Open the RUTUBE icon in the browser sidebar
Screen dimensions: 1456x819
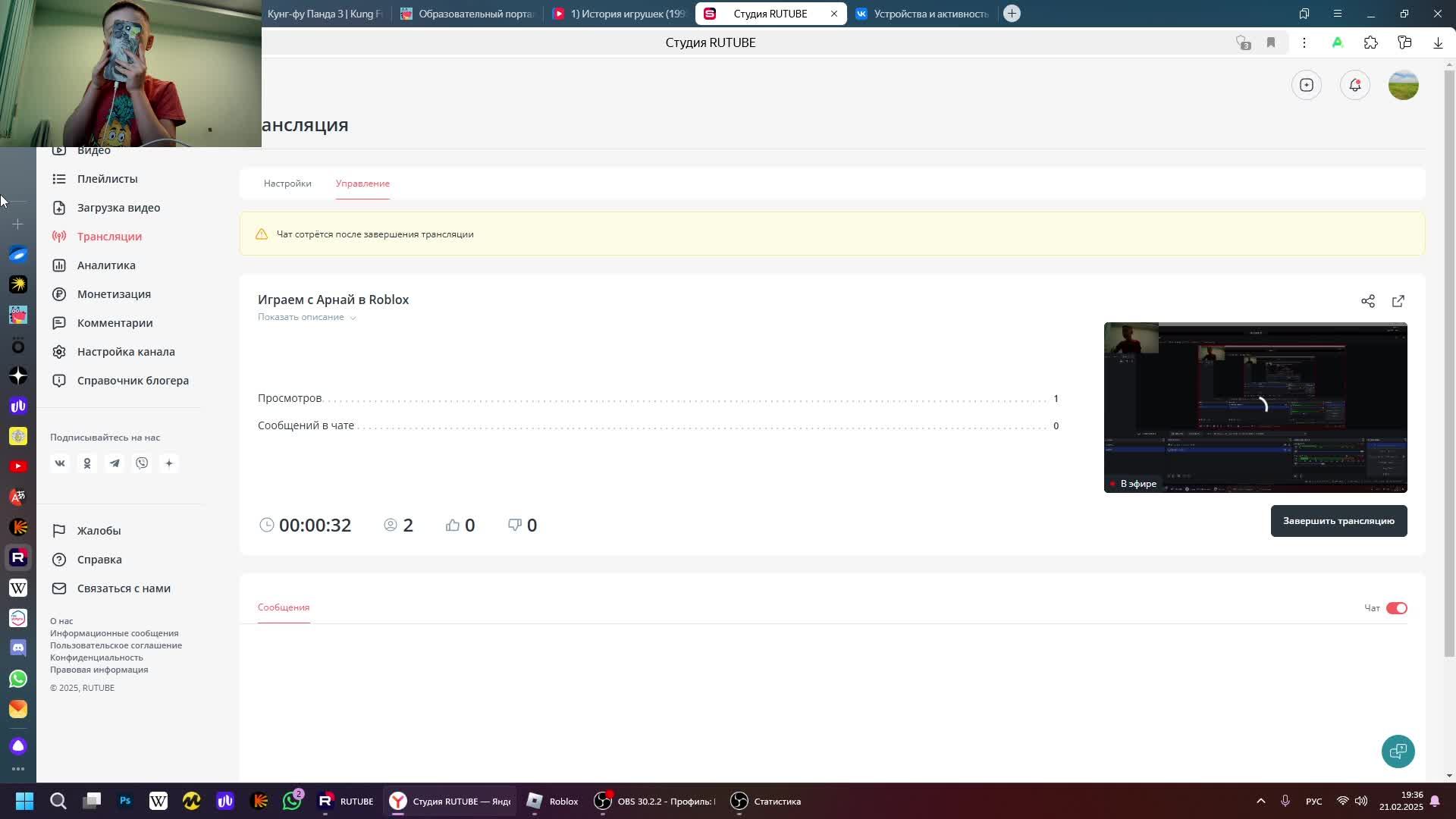click(18, 557)
